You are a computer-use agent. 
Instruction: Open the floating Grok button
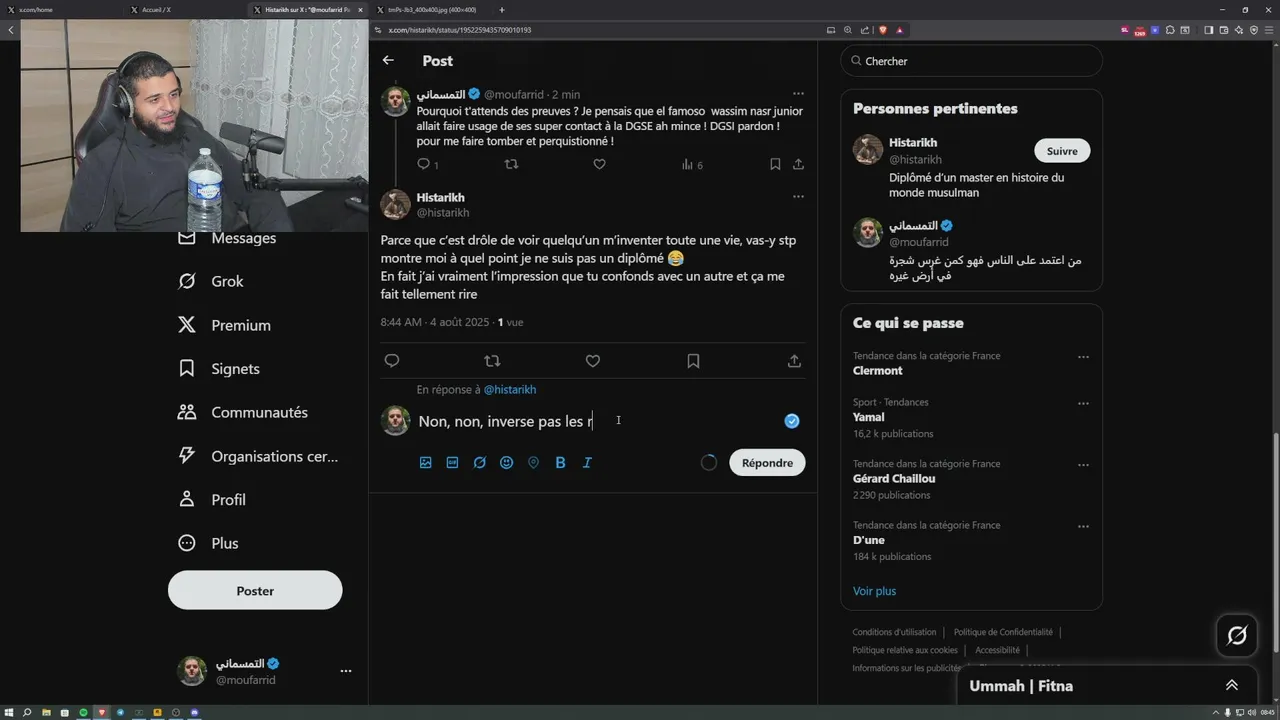1237,635
